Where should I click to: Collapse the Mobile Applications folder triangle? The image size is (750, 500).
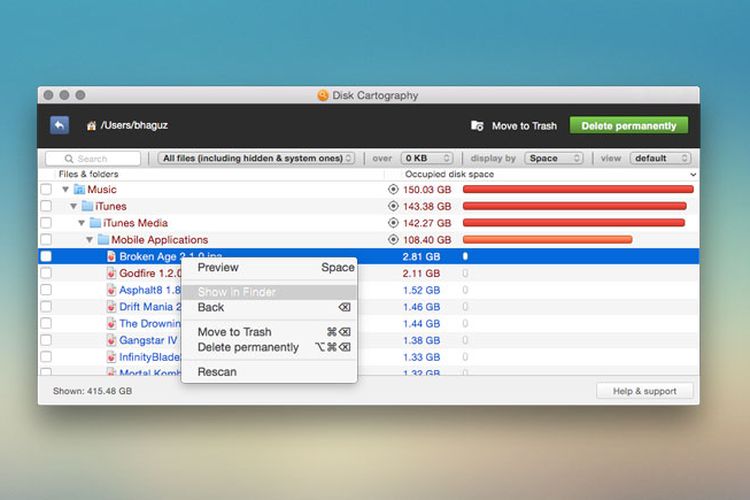point(90,240)
